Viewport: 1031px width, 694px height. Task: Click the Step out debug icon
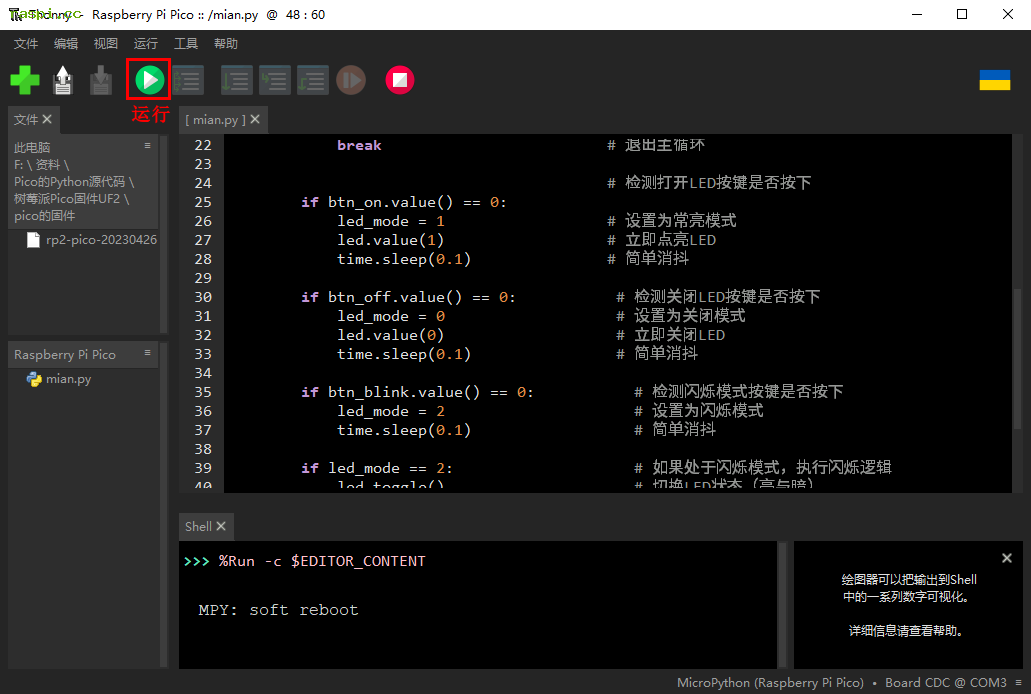(312, 80)
